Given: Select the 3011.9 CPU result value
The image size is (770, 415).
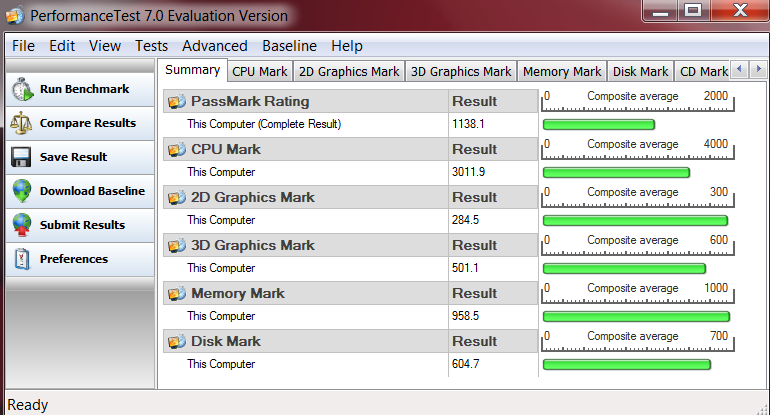Looking at the screenshot, I should tap(468, 172).
